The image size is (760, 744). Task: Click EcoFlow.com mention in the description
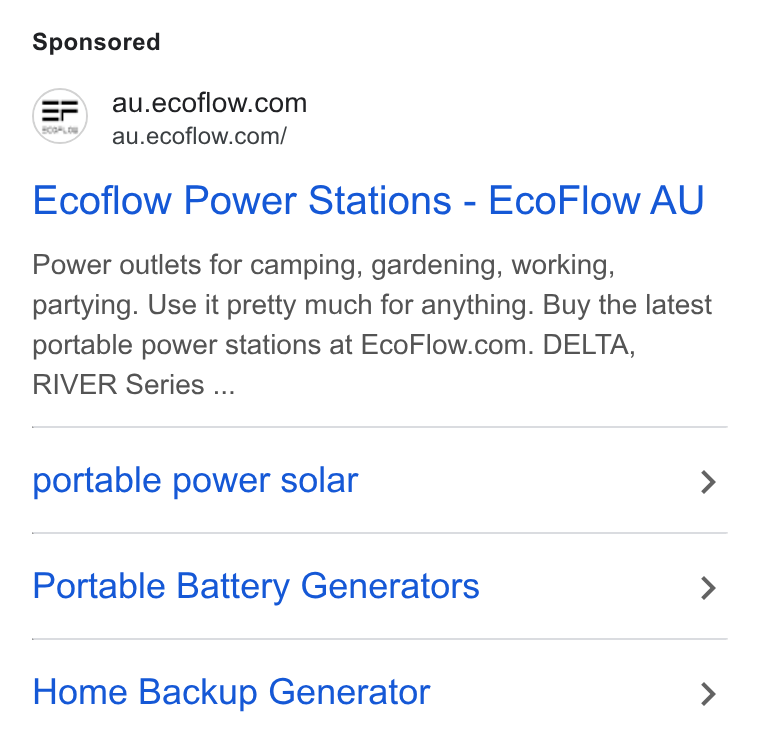tap(447, 345)
